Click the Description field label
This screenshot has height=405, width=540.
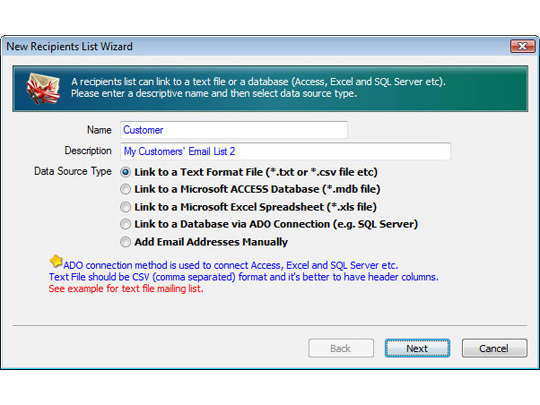(88, 150)
